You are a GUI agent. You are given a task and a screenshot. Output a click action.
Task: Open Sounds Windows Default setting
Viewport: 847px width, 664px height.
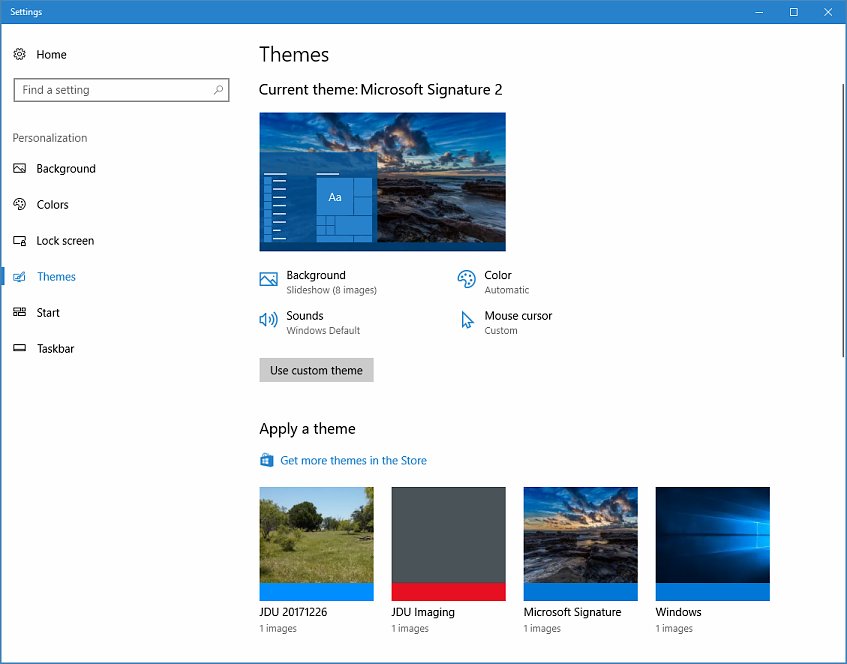310,323
